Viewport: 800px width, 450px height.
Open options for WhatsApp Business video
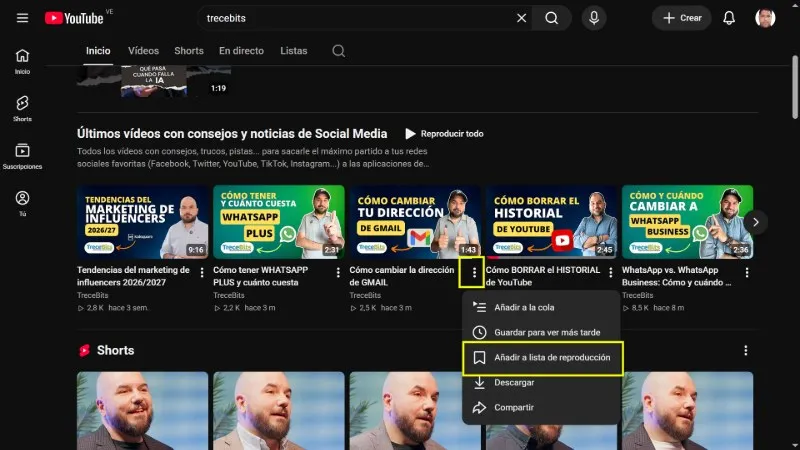747,273
